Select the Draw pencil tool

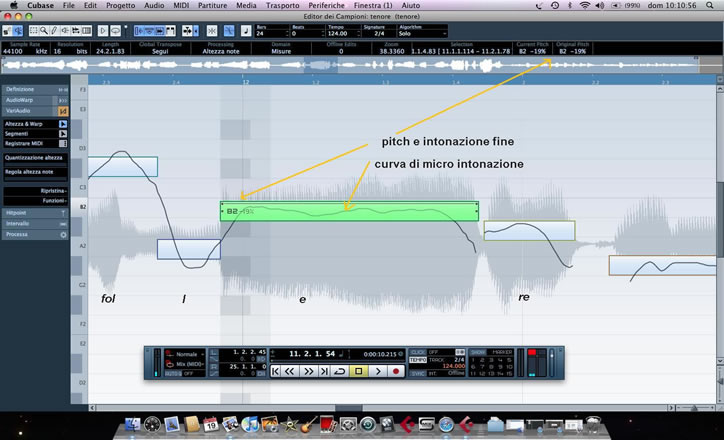point(54,31)
